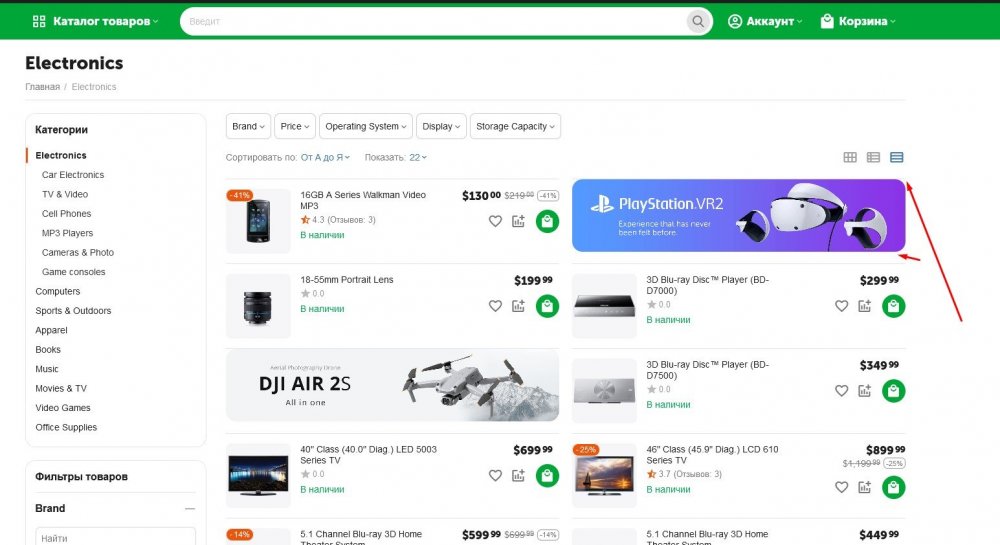The height and width of the screenshot is (545, 1000).
Task: Open Office Supplies category
Action: 66,428
